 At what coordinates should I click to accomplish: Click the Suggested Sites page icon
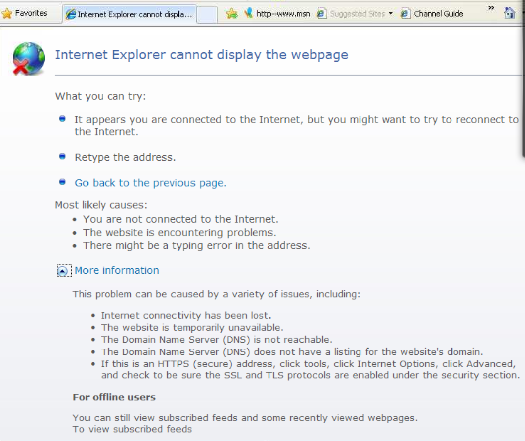click(321, 14)
